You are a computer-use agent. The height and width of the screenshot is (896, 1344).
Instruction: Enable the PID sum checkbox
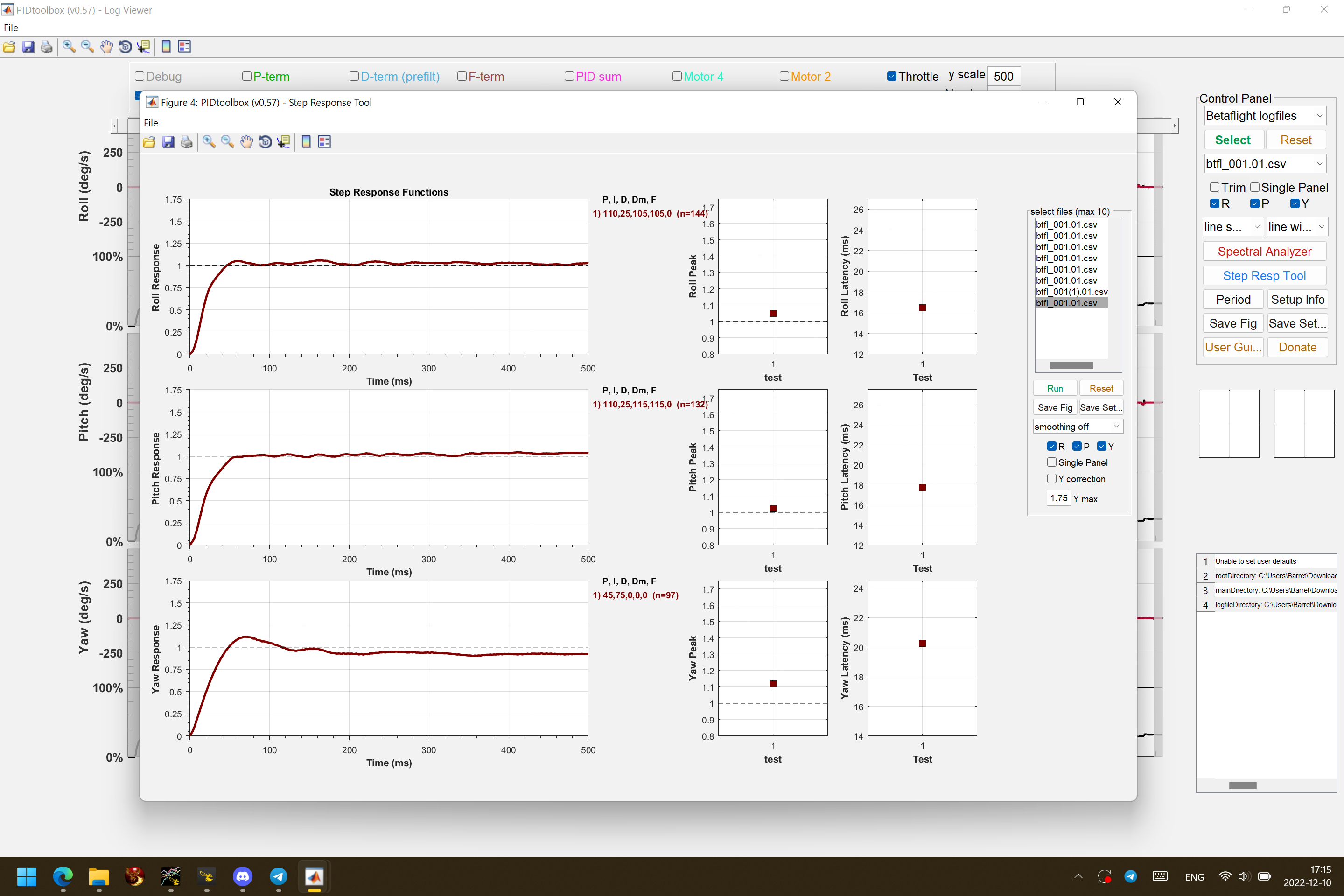(x=569, y=76)
